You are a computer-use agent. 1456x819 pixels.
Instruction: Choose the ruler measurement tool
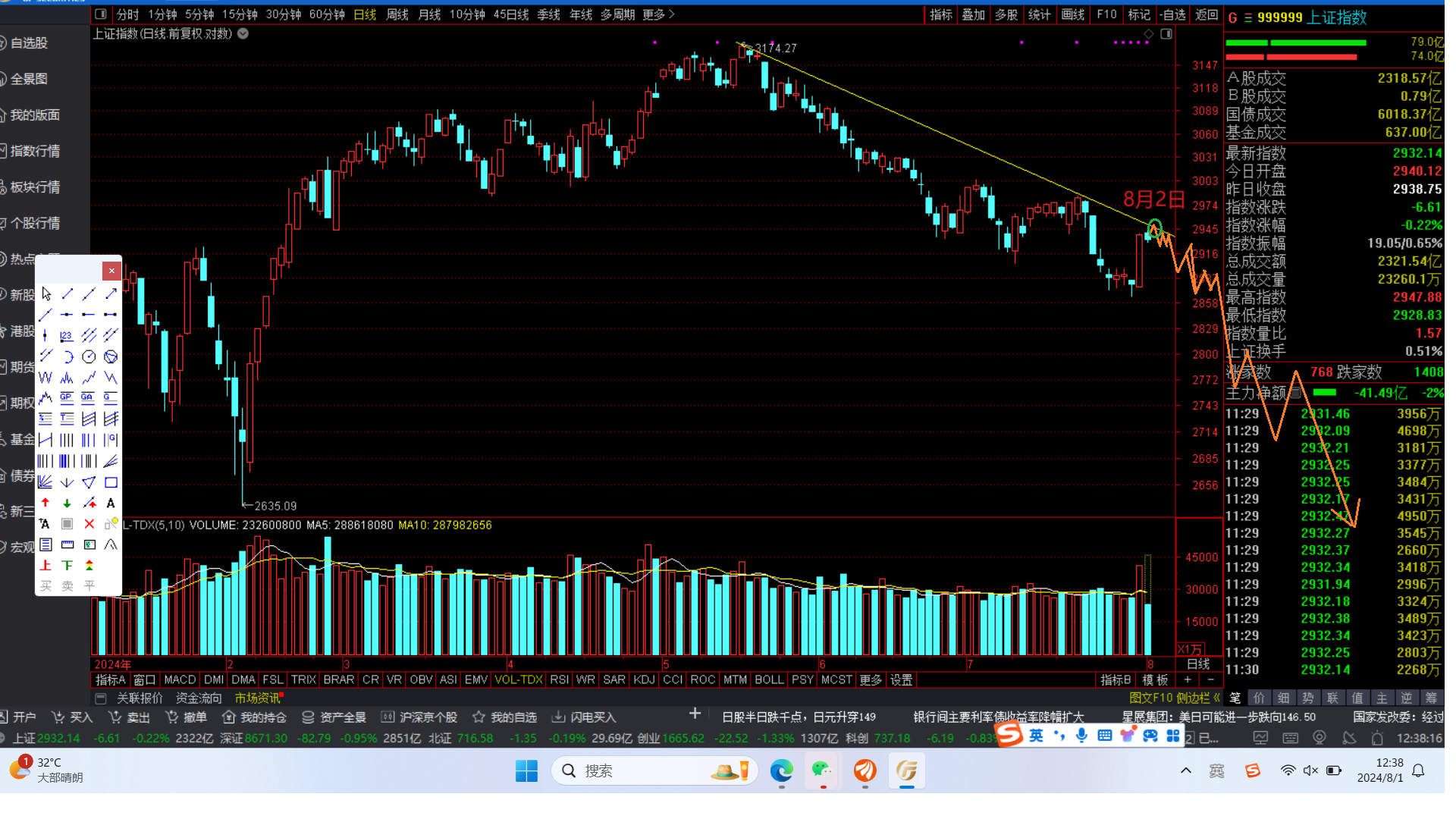[67, 544]
